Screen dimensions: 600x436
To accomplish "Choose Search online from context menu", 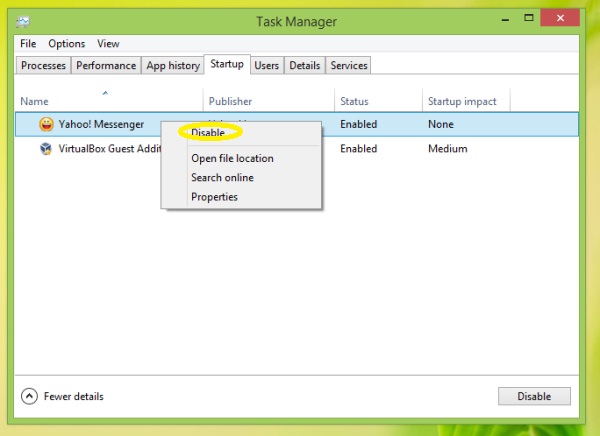I will coord(222,178).
